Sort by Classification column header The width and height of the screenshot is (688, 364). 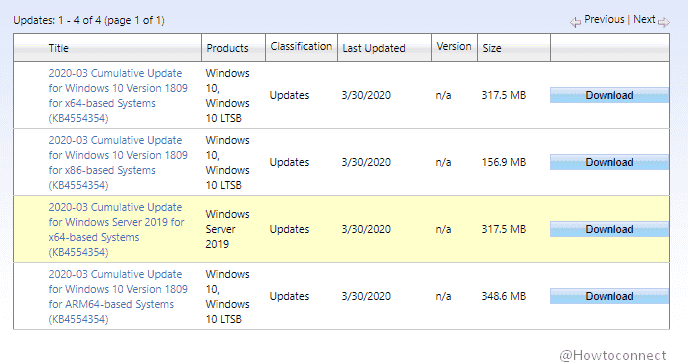coord(301,46)
